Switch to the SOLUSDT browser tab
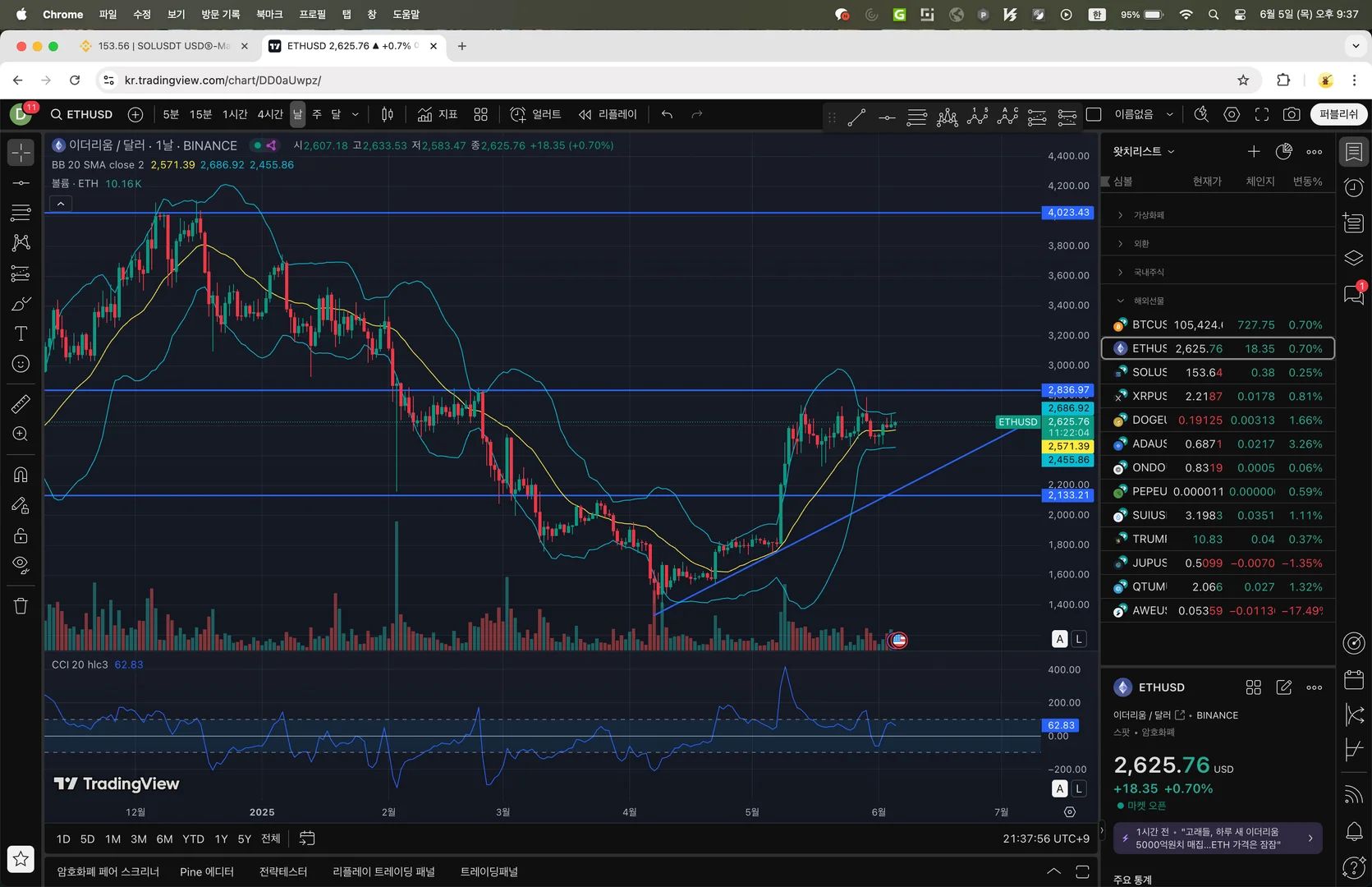Screen dimensions: 1372x887 click(163, 46)
